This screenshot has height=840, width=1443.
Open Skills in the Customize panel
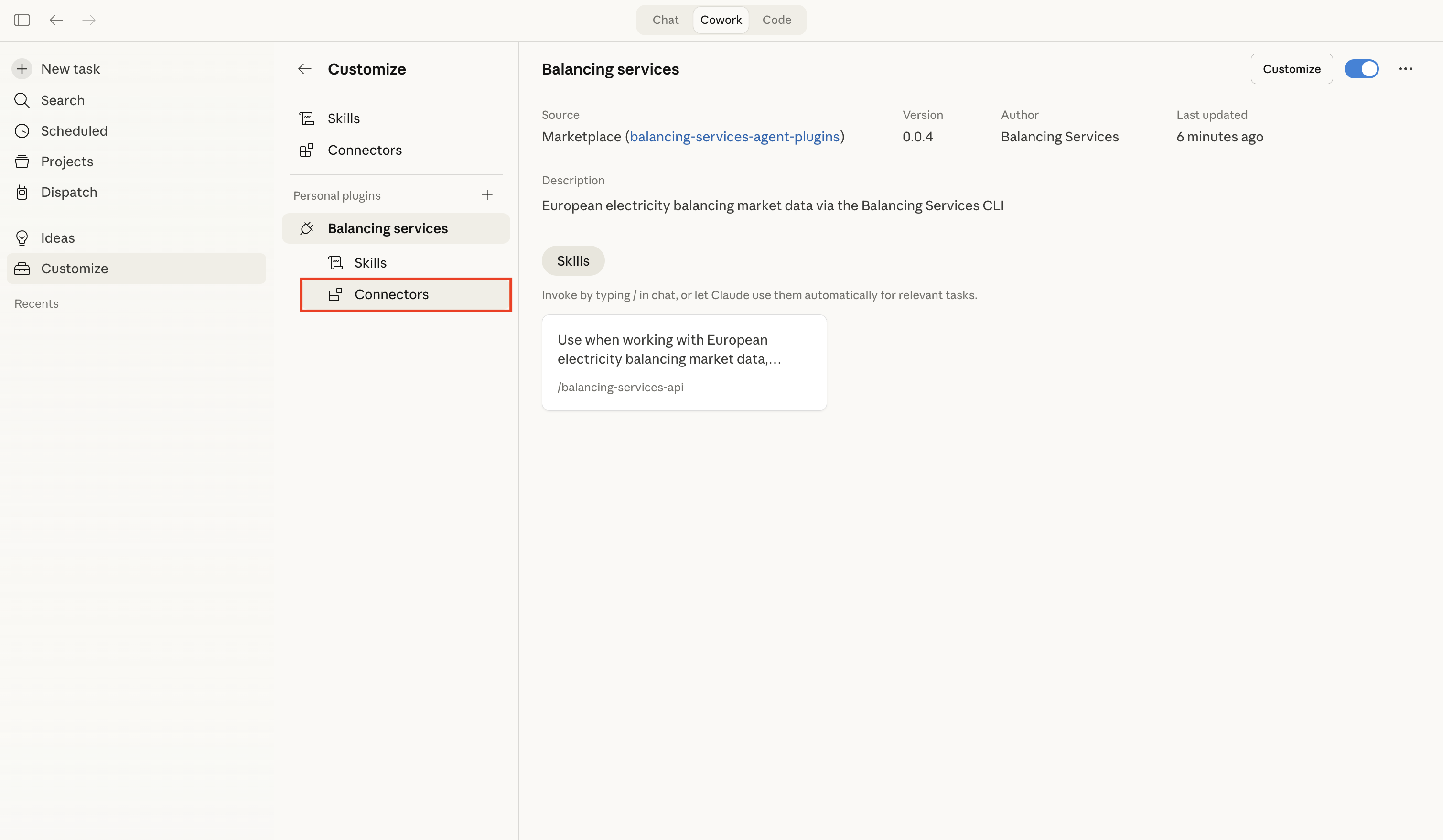point(344,118)
